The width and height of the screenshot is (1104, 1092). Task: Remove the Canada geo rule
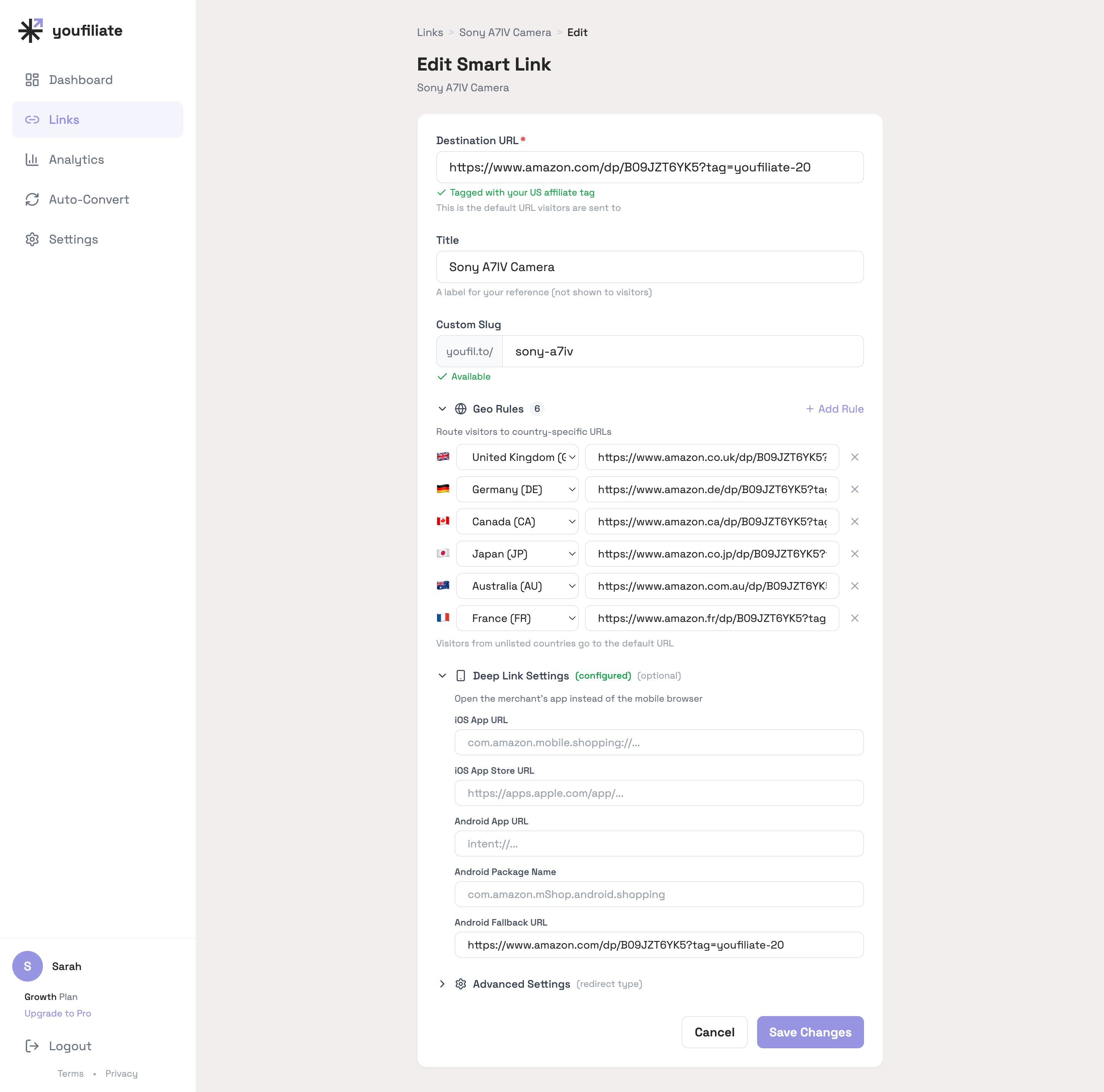(855, 522)
